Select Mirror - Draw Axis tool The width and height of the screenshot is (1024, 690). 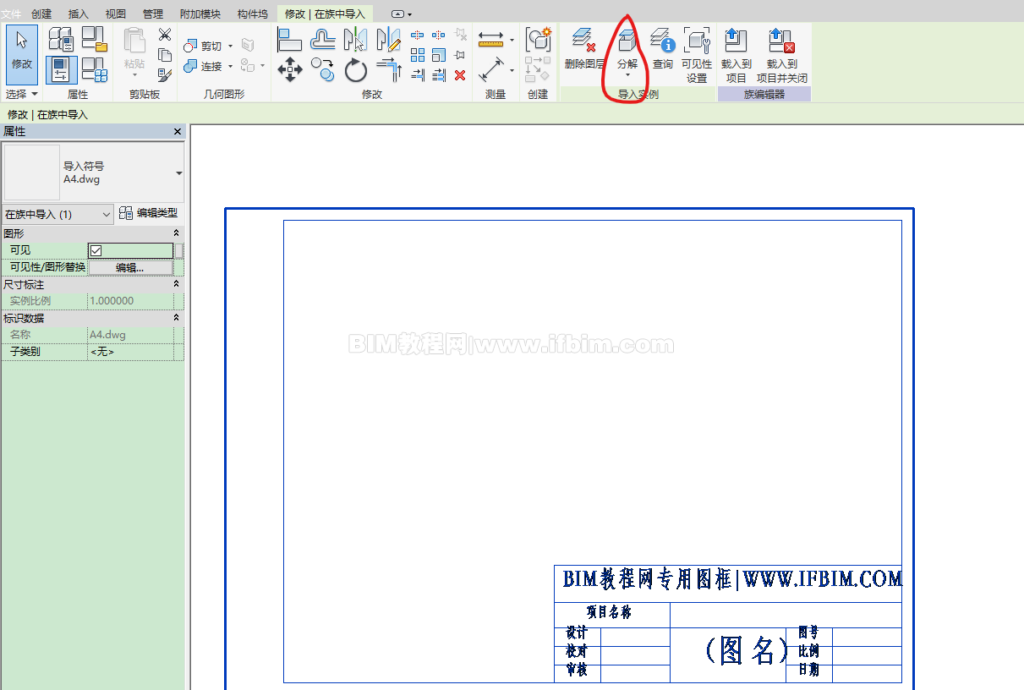(x=389, y=39)
